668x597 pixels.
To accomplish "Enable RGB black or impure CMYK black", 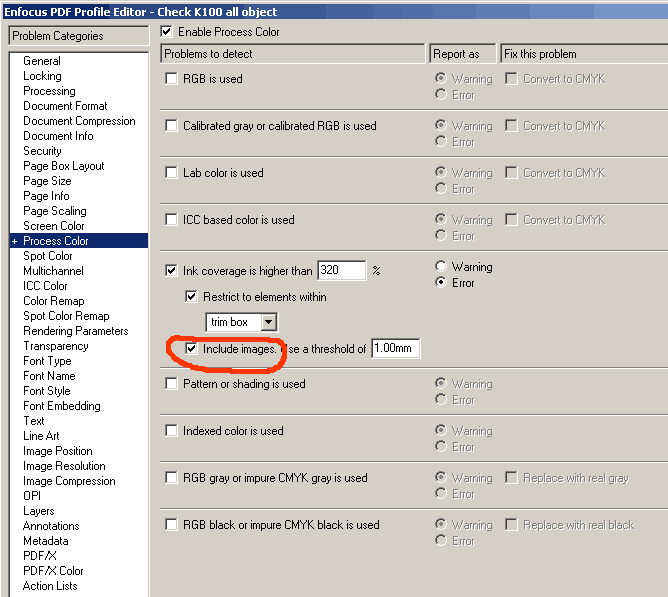I will coord(171,524).
